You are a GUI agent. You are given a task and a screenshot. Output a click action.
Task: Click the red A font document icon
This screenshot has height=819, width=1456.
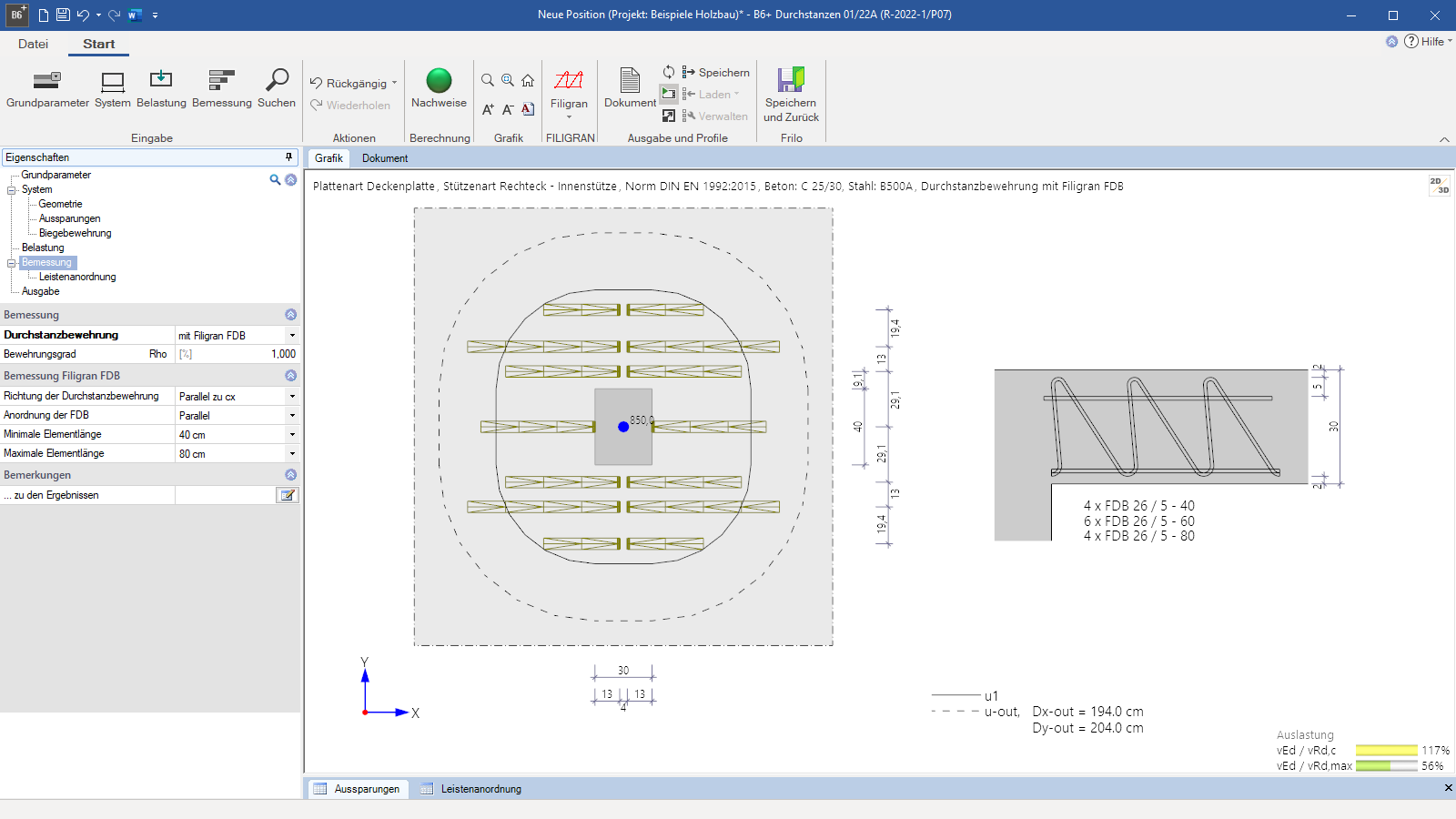[528, 109]
